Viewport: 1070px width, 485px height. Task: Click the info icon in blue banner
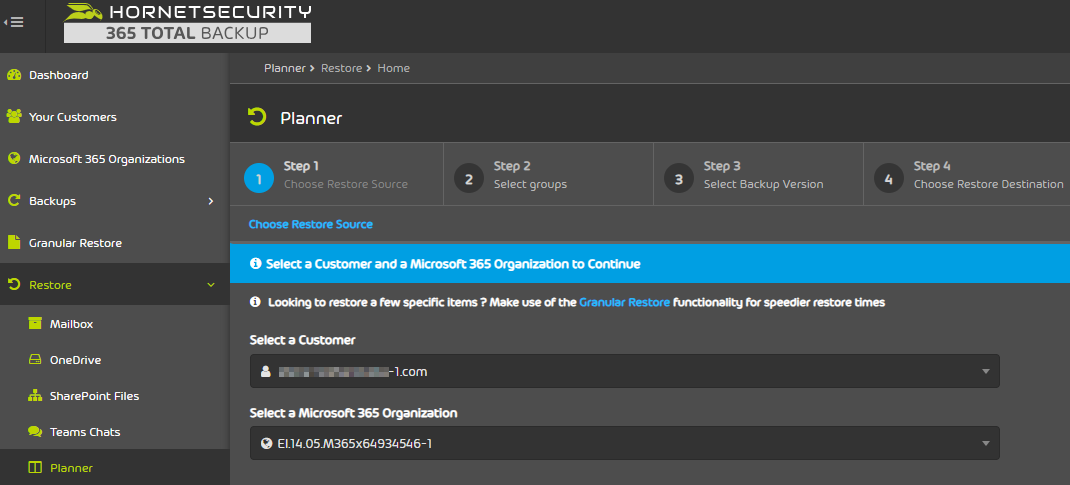pos(256,263)
